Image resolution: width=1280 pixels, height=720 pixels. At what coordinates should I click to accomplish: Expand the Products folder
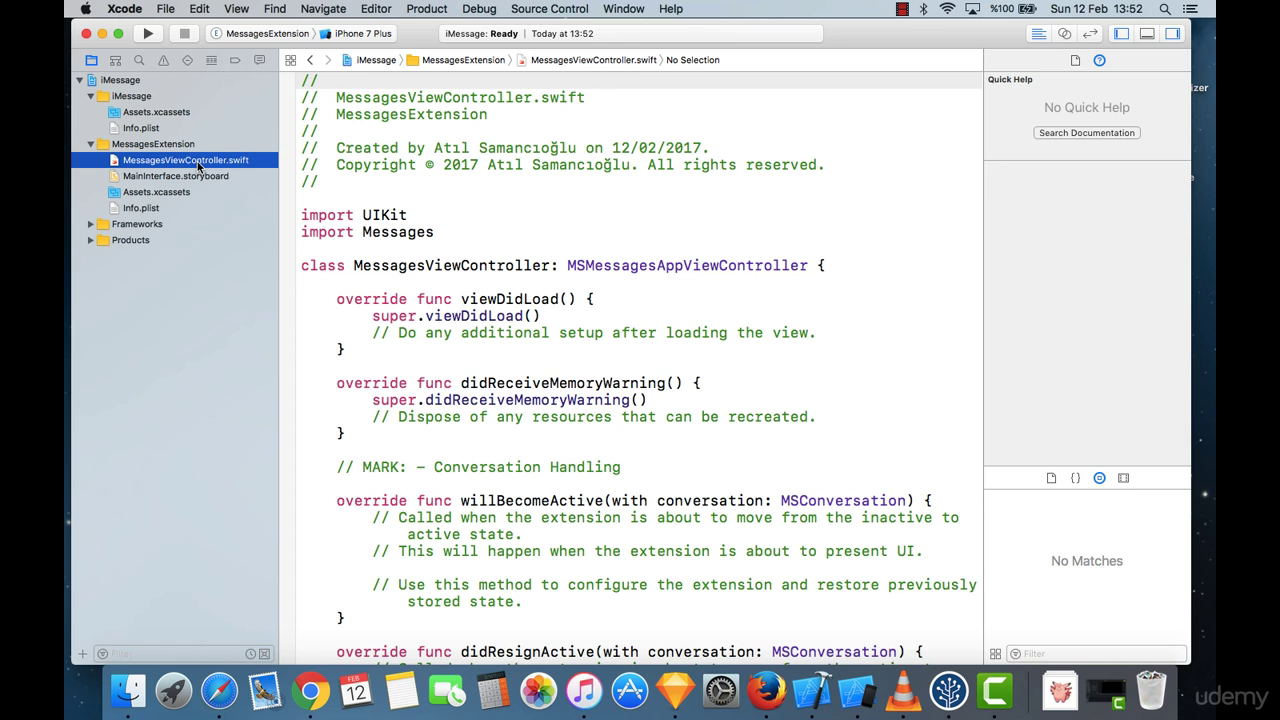click(91, 240)
